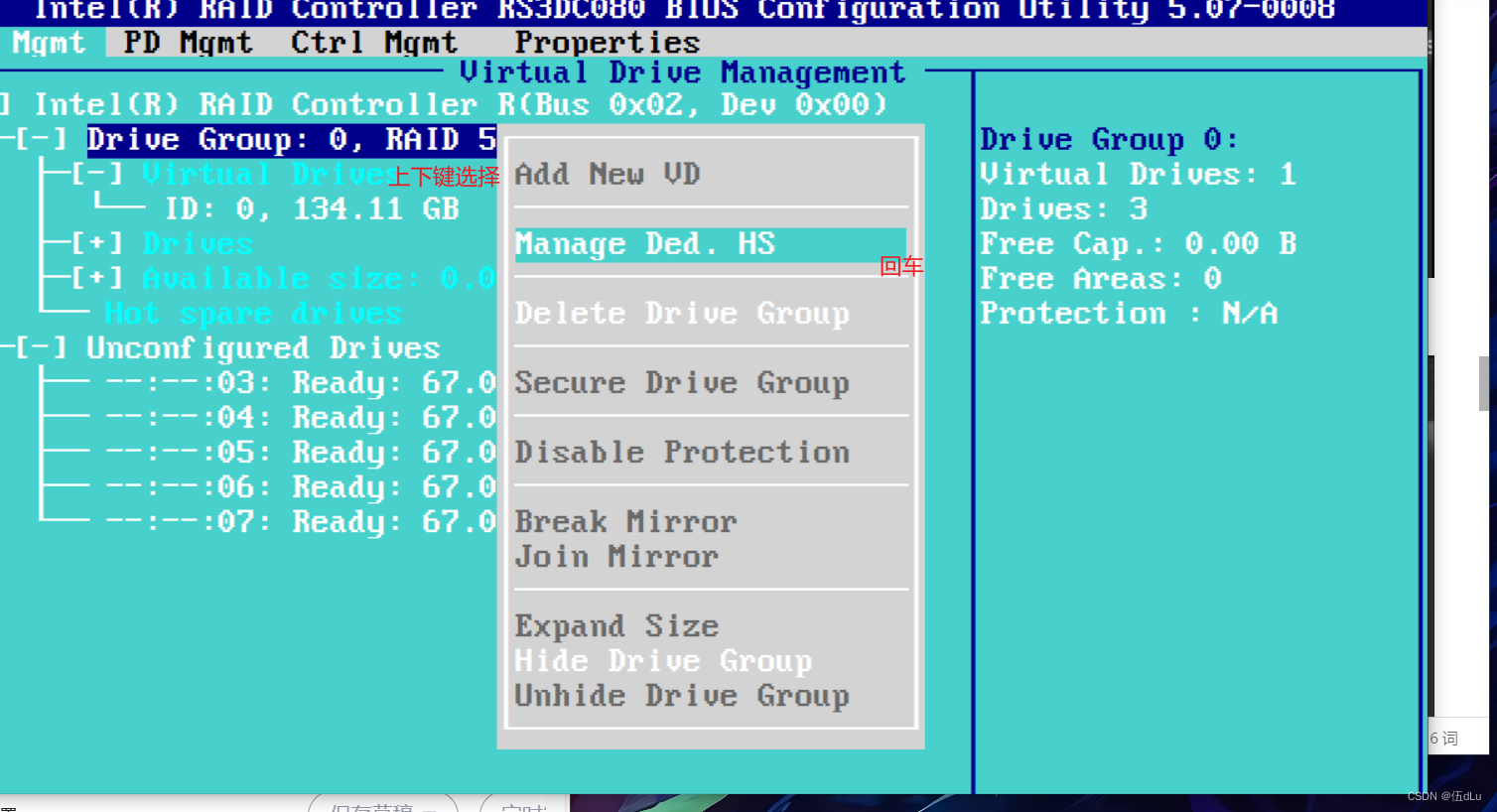Screen dimensions: 1497x812
Task: Choose Delete Drive Group
Action: [682, 314]
